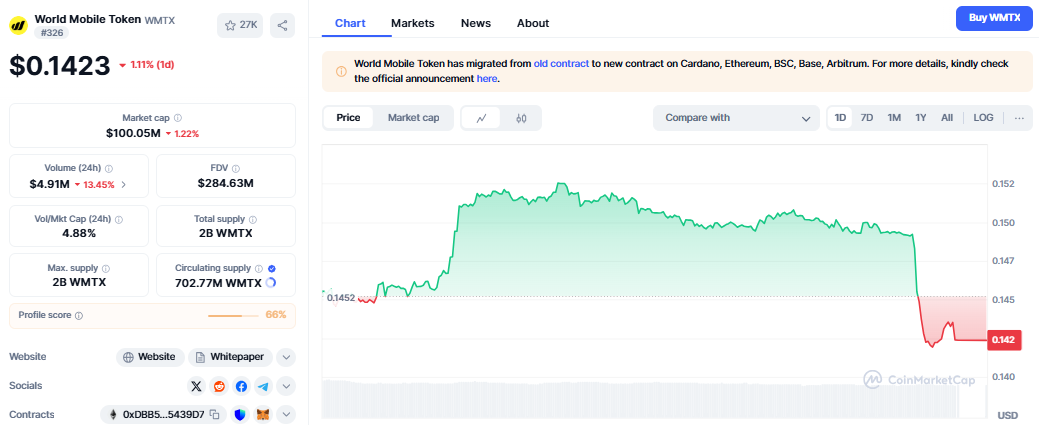Viewport: 1039px width, 425px height.
Task: Click the $100.05M market cap value
Action: [x=133, y=133]
